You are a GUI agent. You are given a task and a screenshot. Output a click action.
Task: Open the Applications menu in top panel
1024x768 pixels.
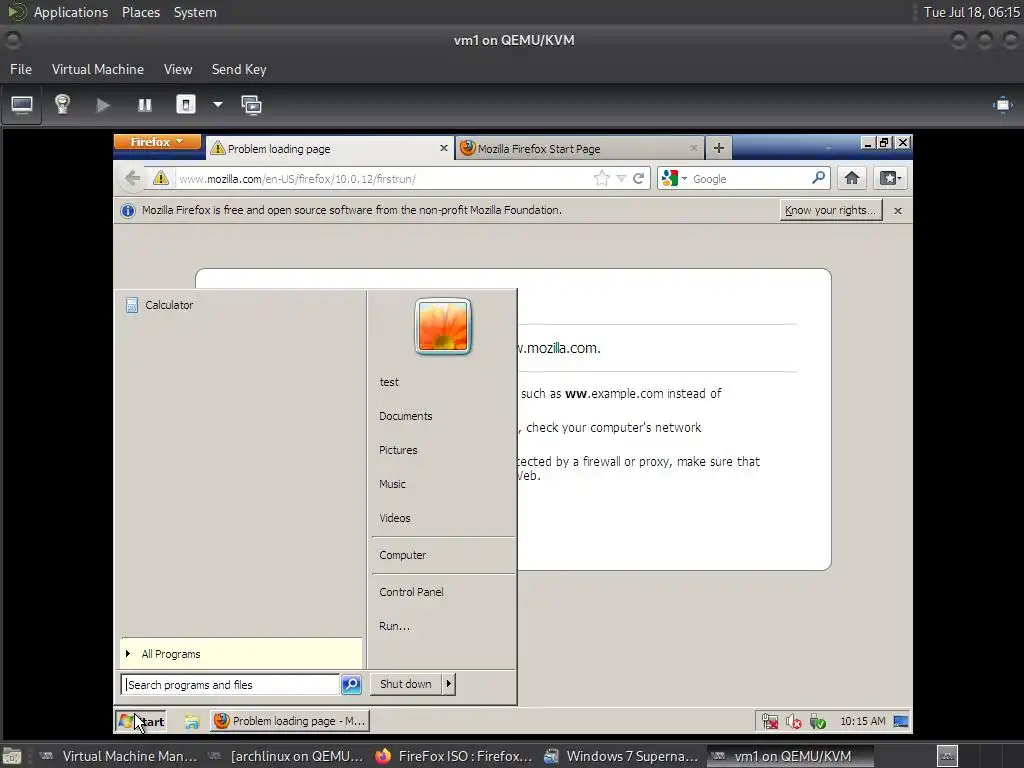[71, 12]
